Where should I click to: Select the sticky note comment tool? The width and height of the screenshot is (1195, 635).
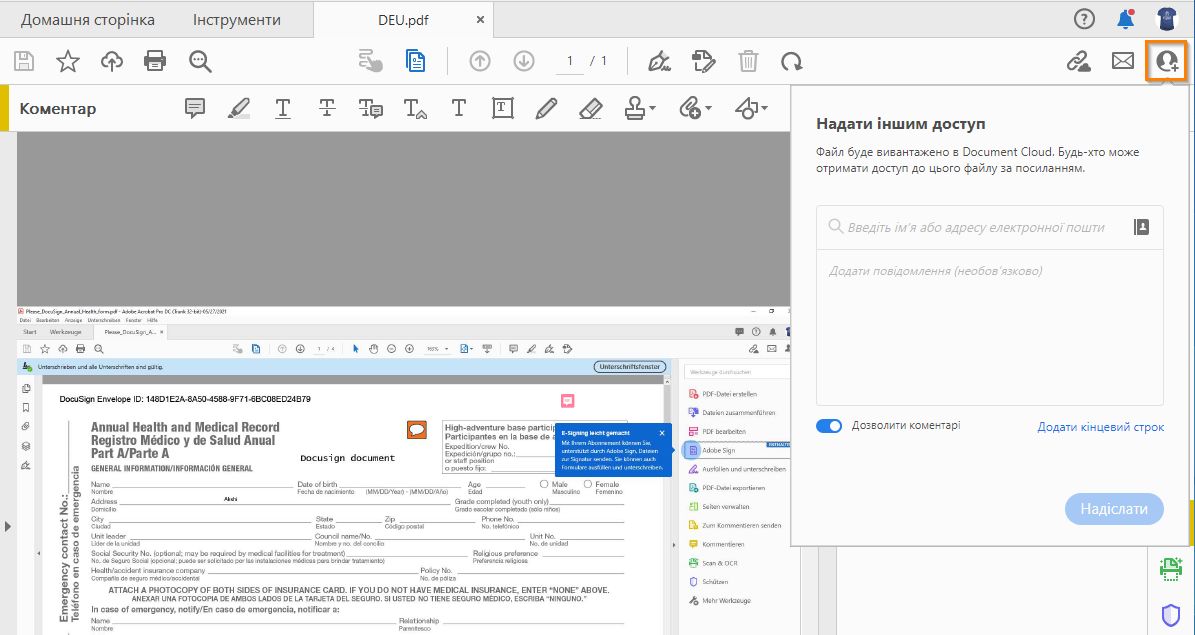pyautogui.click(x=195, y=108)
